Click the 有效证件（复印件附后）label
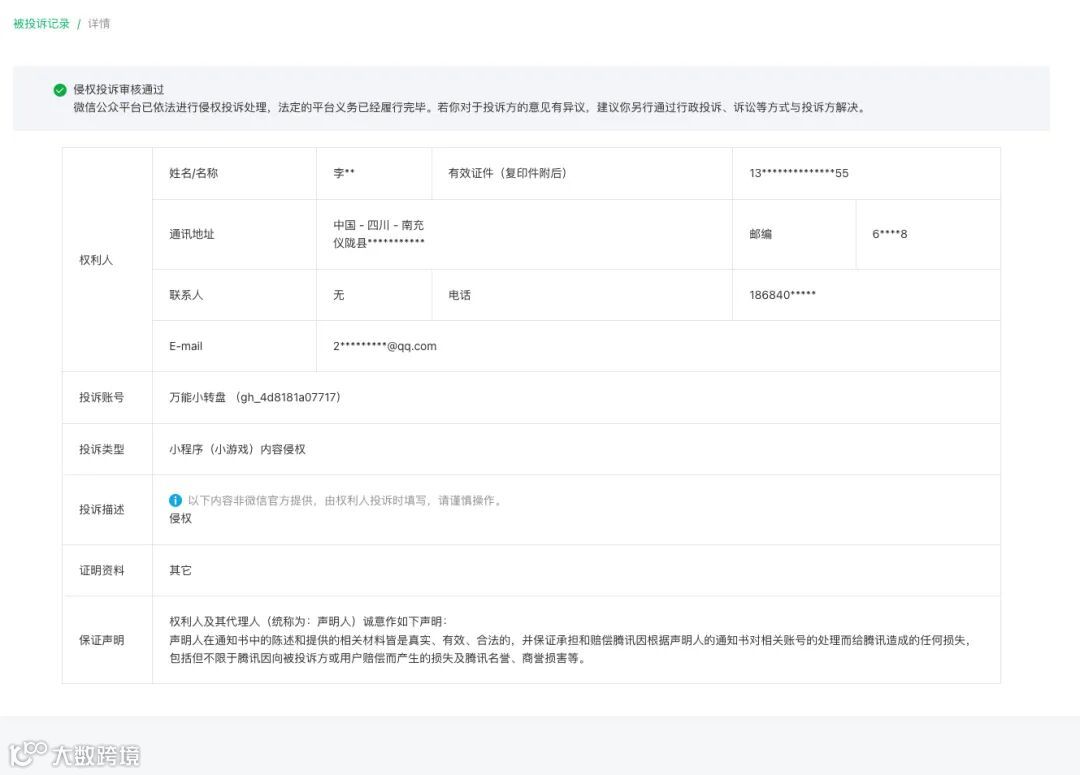The width and height of the screenshot is (1080, 775). [508, 174]
